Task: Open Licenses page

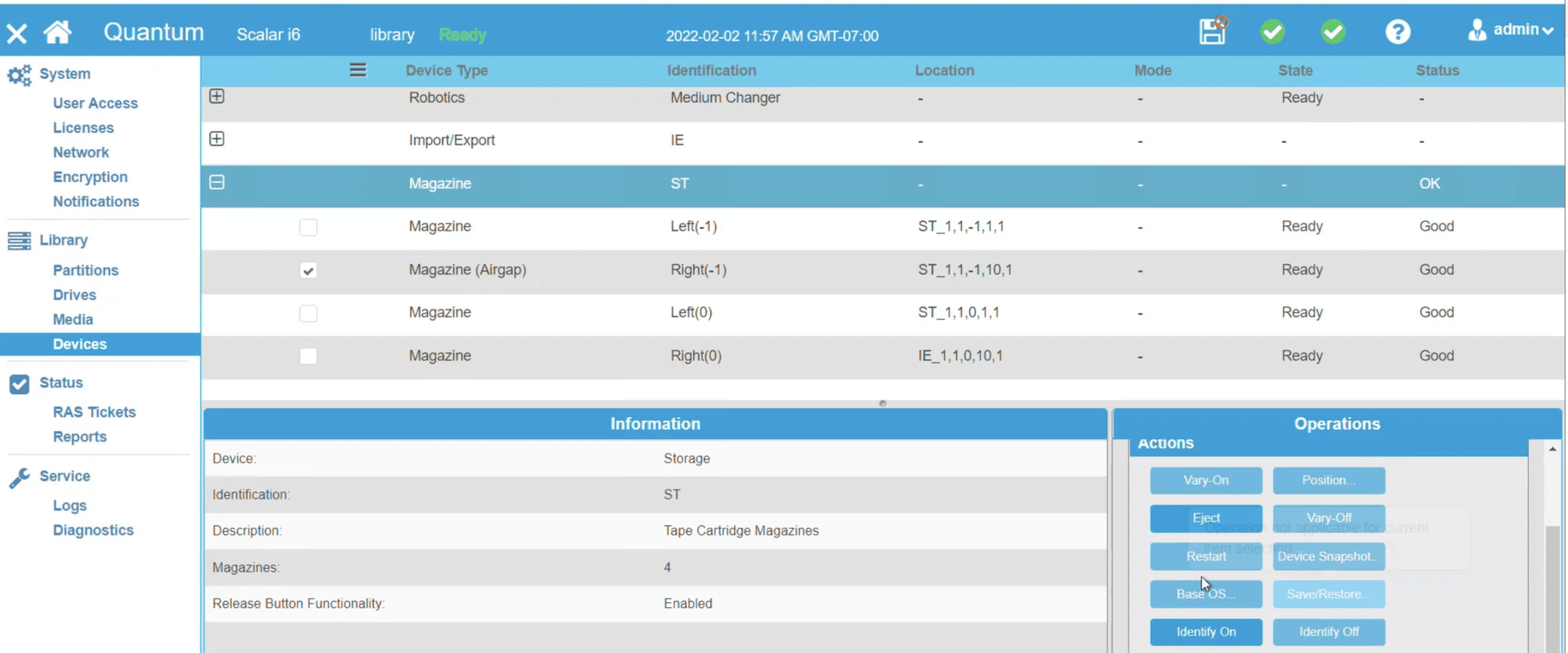Action: [x=83, y=128]
